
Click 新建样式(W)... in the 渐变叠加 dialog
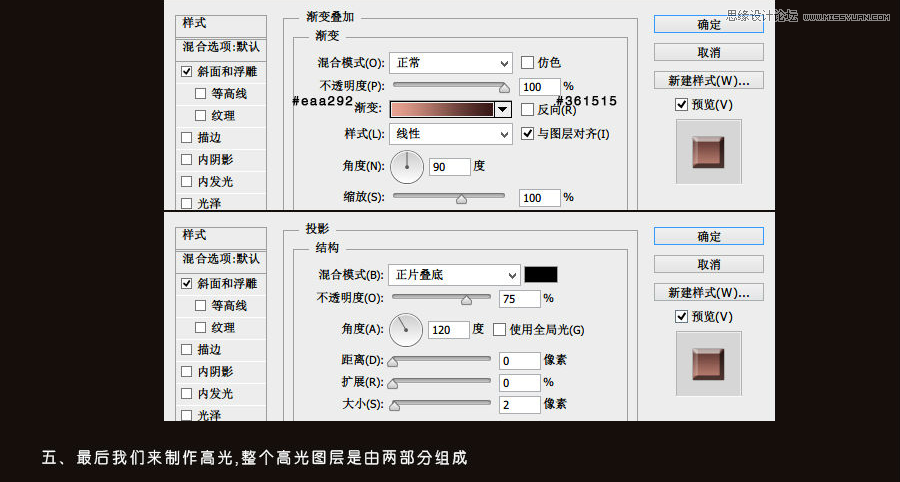709,80
